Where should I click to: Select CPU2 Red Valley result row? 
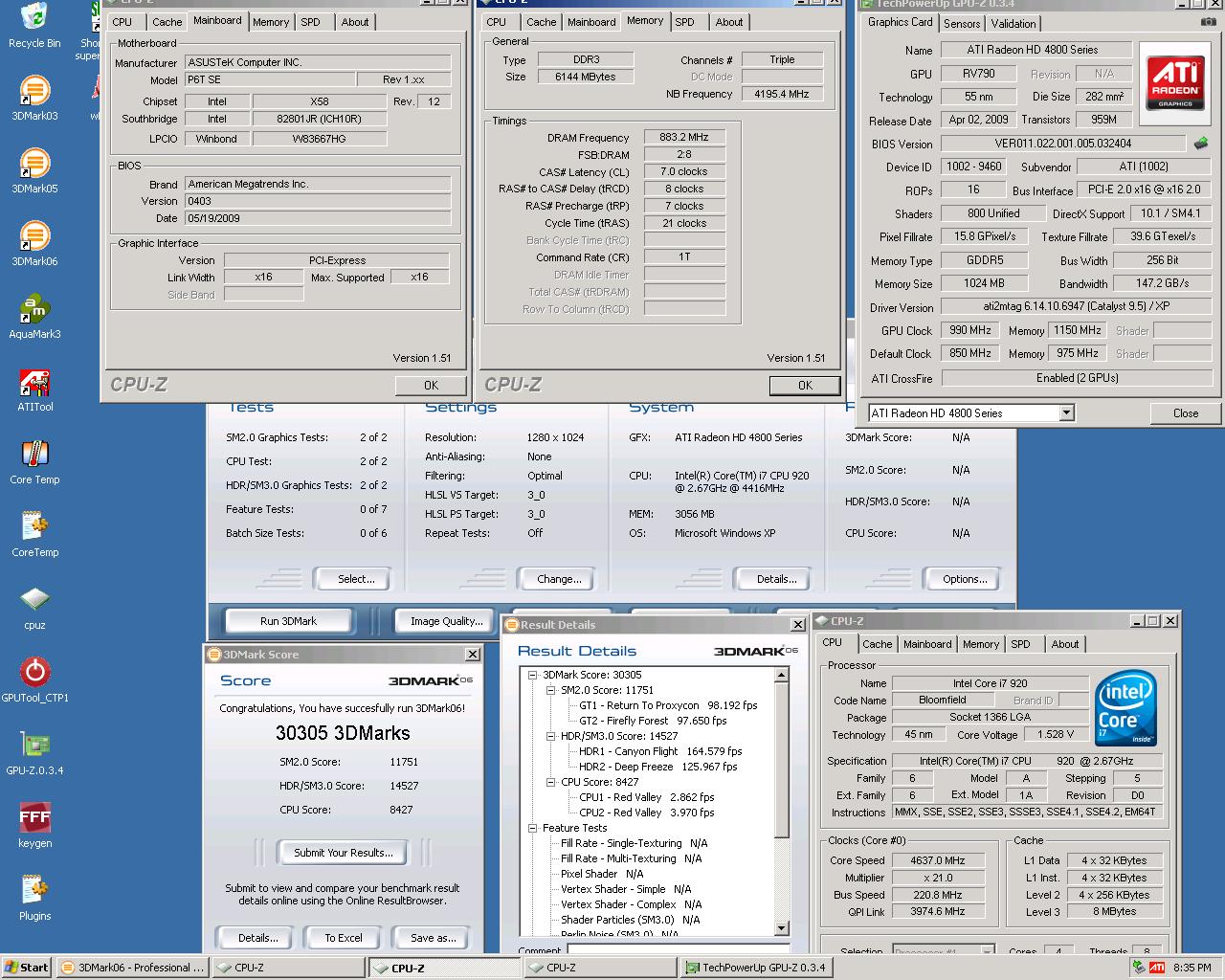pyautogui.click(x=647, y=813)
